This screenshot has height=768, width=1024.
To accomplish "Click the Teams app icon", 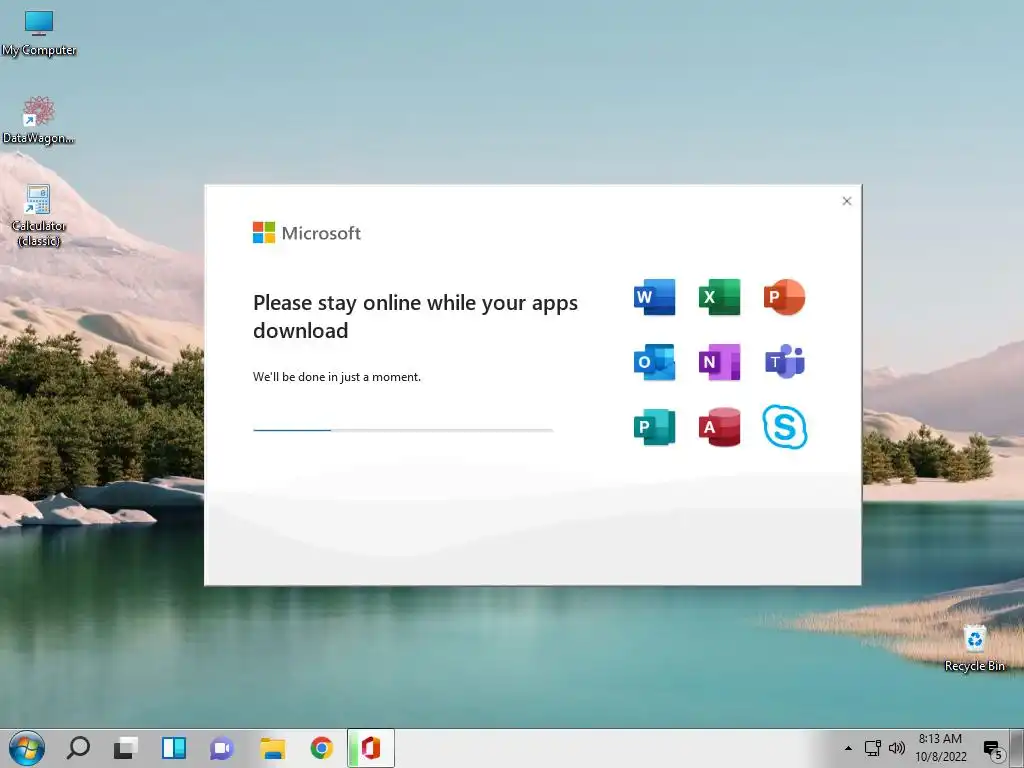I will pos(784,362).
